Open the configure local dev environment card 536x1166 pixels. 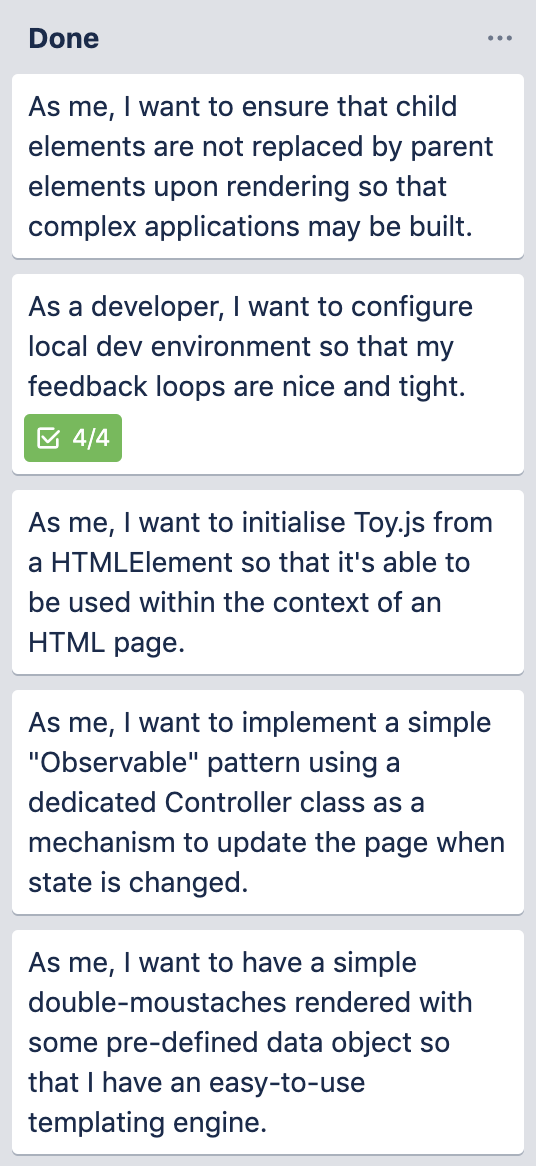click(x=268, y=374)
